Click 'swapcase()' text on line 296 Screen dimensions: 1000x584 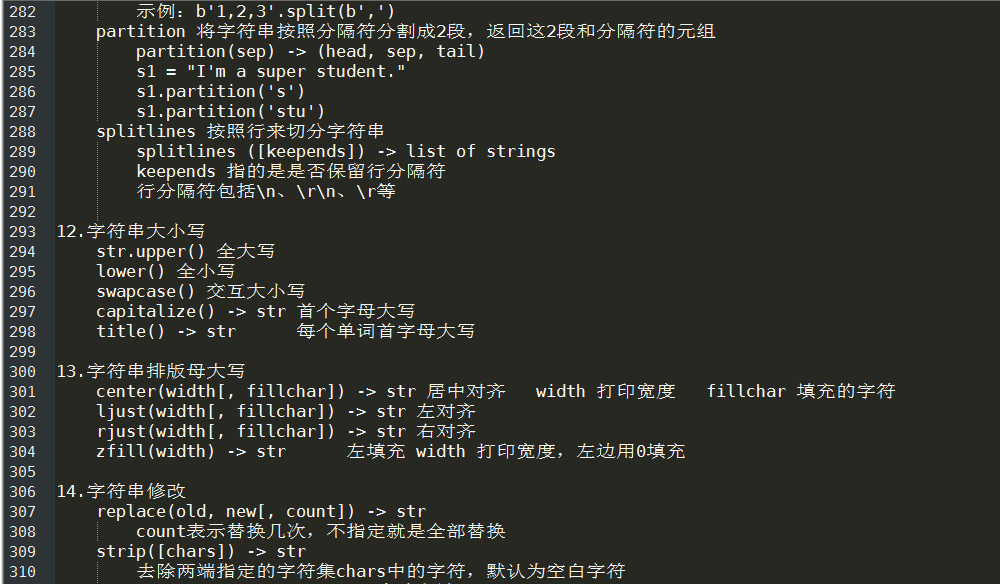coord(146,291)
